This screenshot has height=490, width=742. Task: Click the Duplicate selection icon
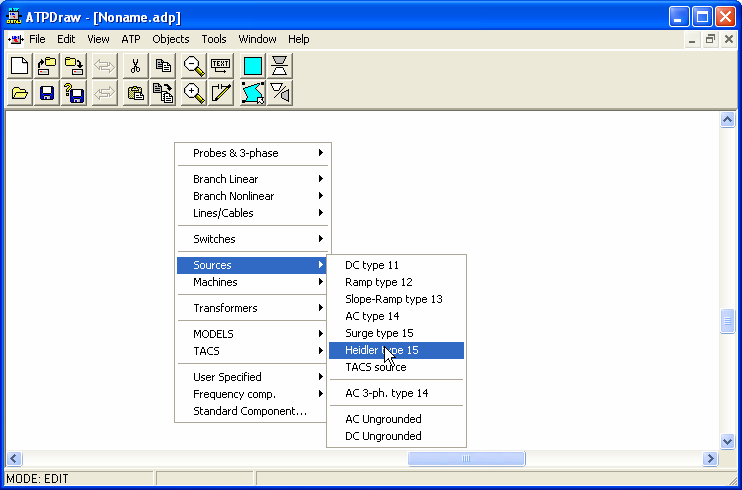[x=163, y=93]
